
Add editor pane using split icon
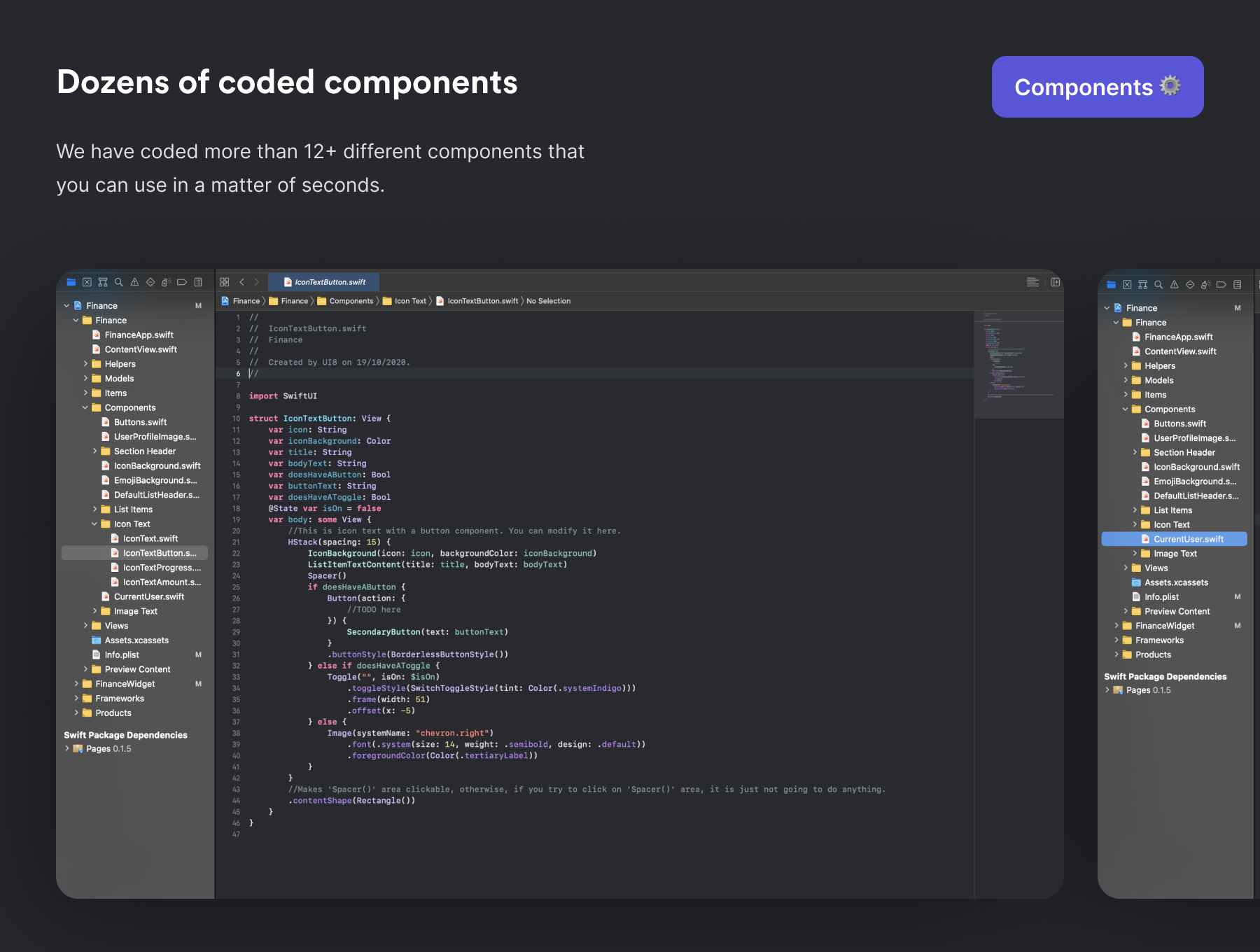1056,282
